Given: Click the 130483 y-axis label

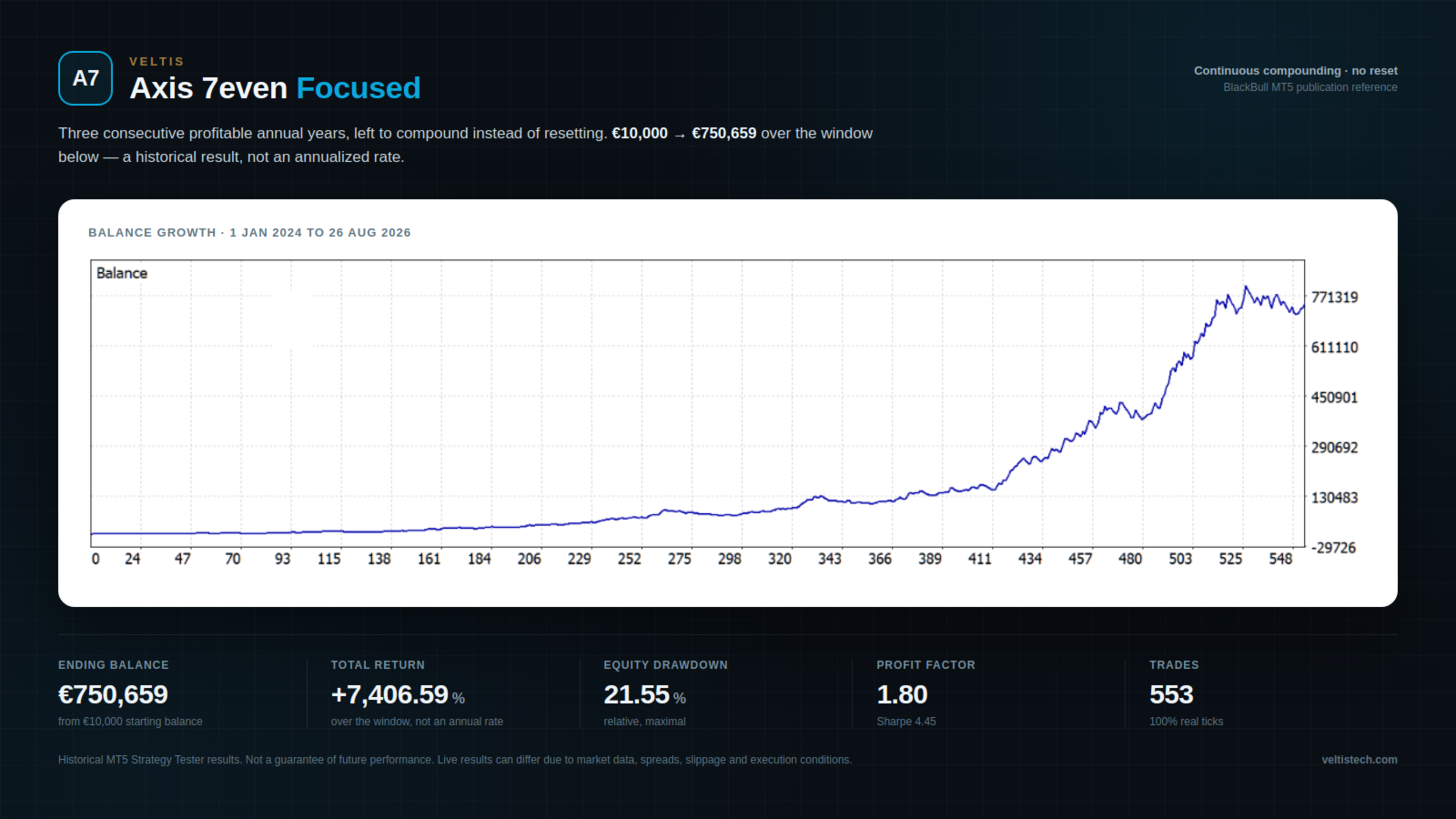Looking at the screenshot, I should click(1334, 498).
